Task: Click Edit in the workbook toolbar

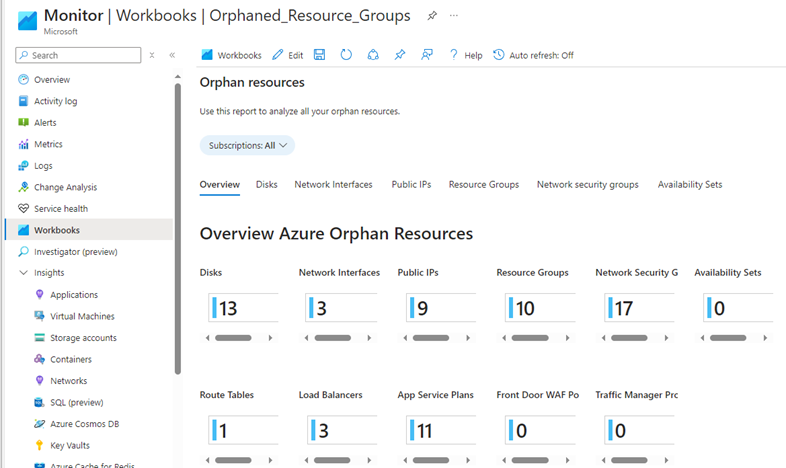Action: point(288,55)
